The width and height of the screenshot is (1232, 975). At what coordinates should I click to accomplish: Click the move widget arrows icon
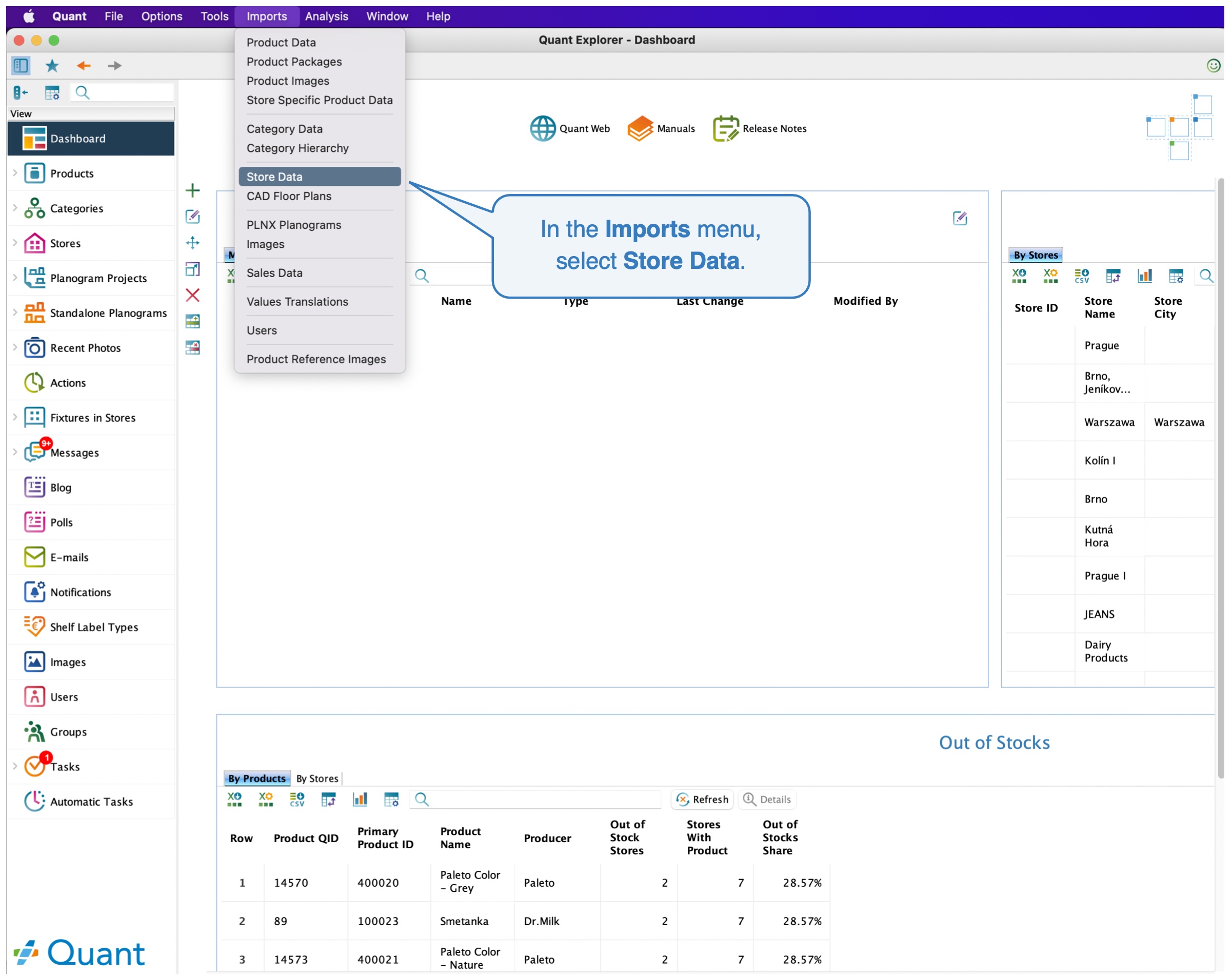pyautogui.click(x=193, y=243)
